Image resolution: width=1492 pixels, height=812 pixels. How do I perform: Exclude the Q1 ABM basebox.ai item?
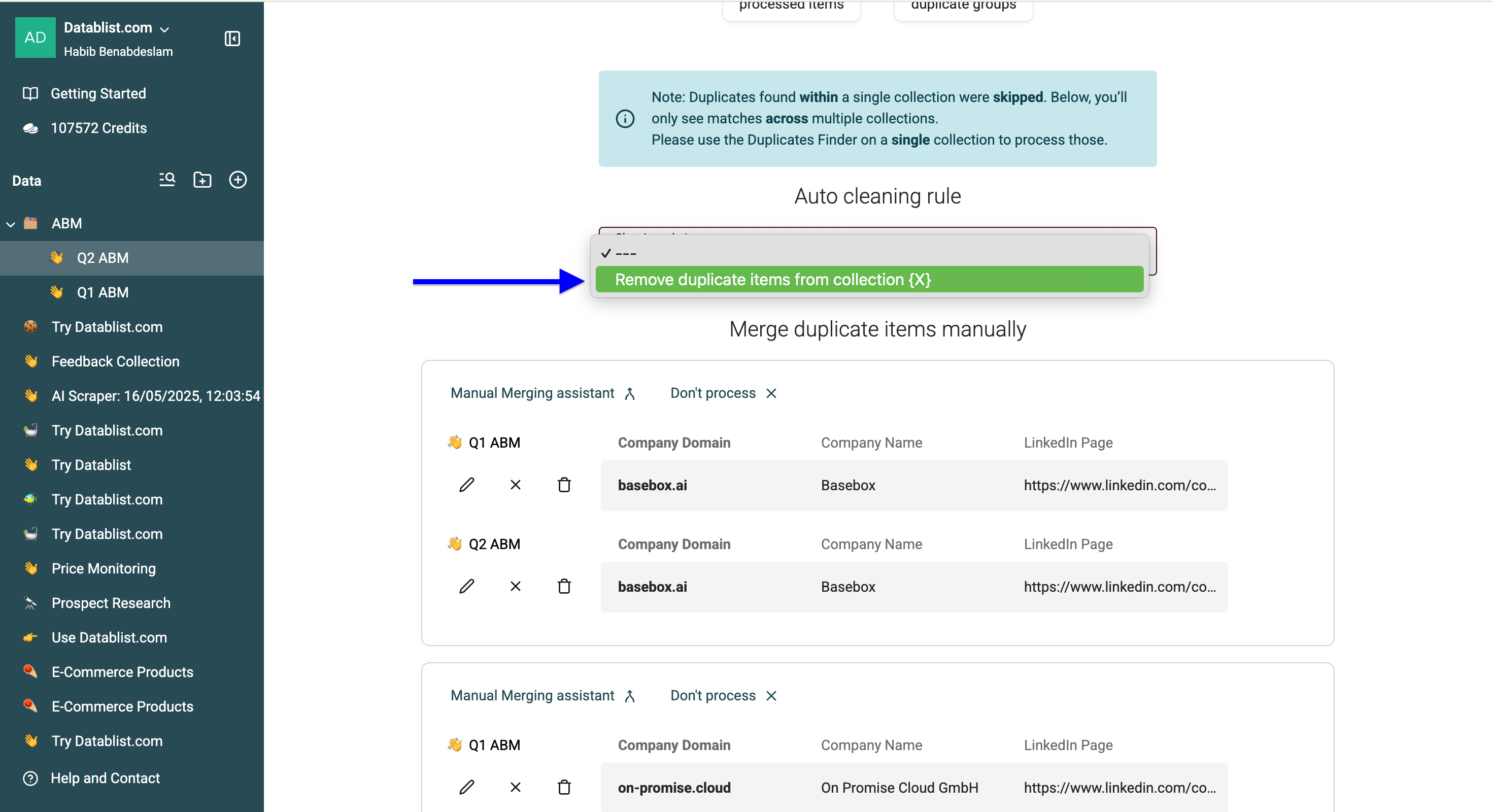[515, 485]
